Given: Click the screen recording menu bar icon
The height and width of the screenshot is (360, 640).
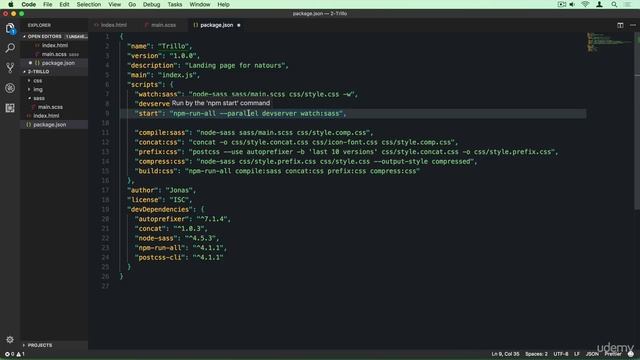Looking at the screenshot, I should 562,4.
